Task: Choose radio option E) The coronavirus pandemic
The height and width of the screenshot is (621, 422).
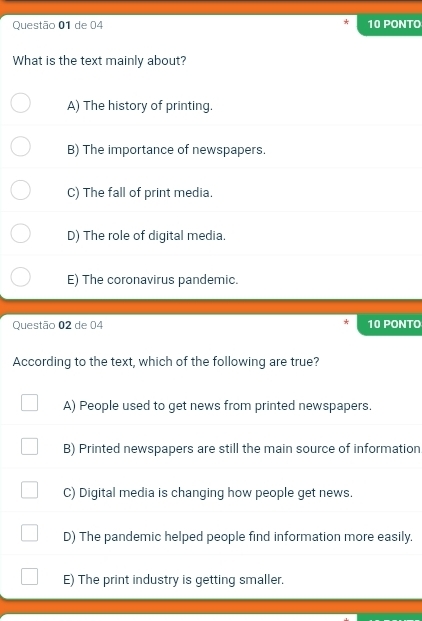Action: click(20, 276)
